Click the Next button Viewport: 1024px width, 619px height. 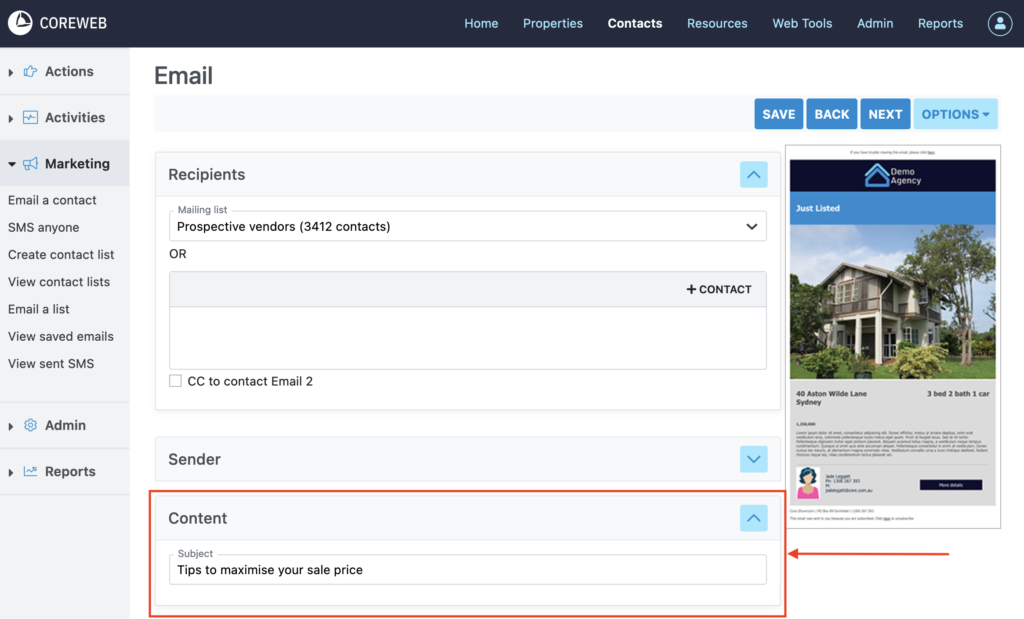click(x=885, y=114)
